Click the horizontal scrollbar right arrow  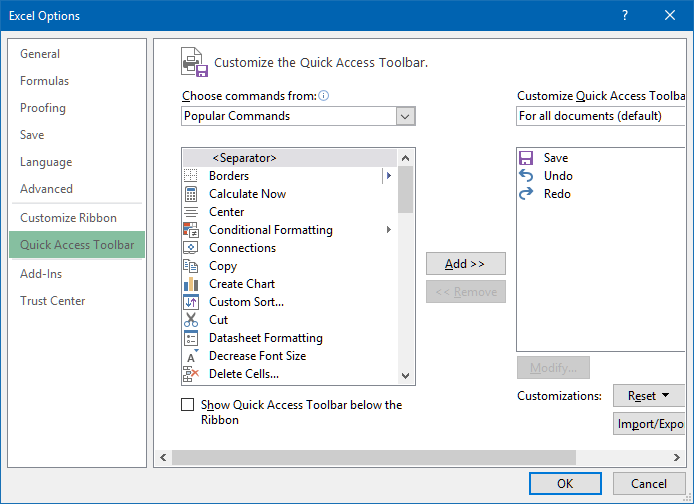click(x=677, y=458)
